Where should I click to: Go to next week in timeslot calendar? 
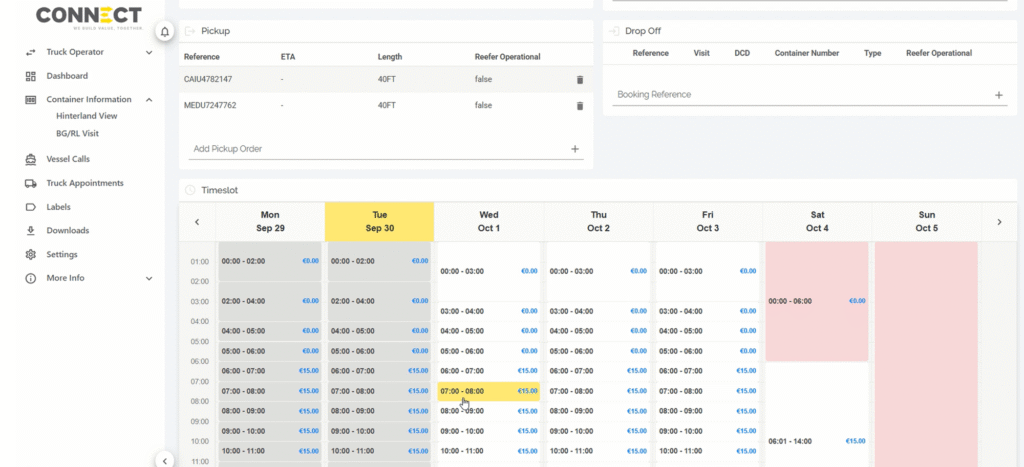999,222
